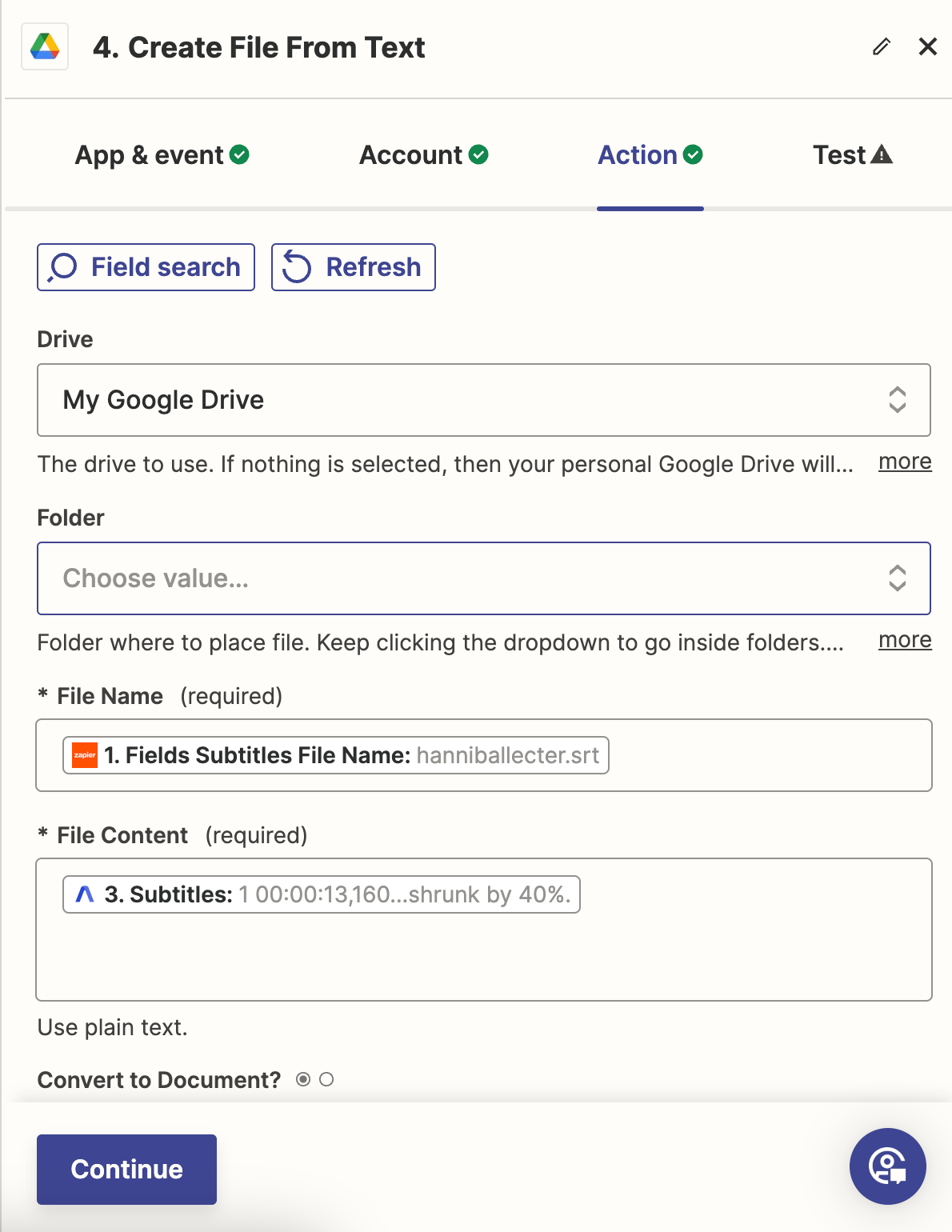Expand the Folder Choose value dropdown
This screenshot has width=952, height=1232.
point(484,578)
